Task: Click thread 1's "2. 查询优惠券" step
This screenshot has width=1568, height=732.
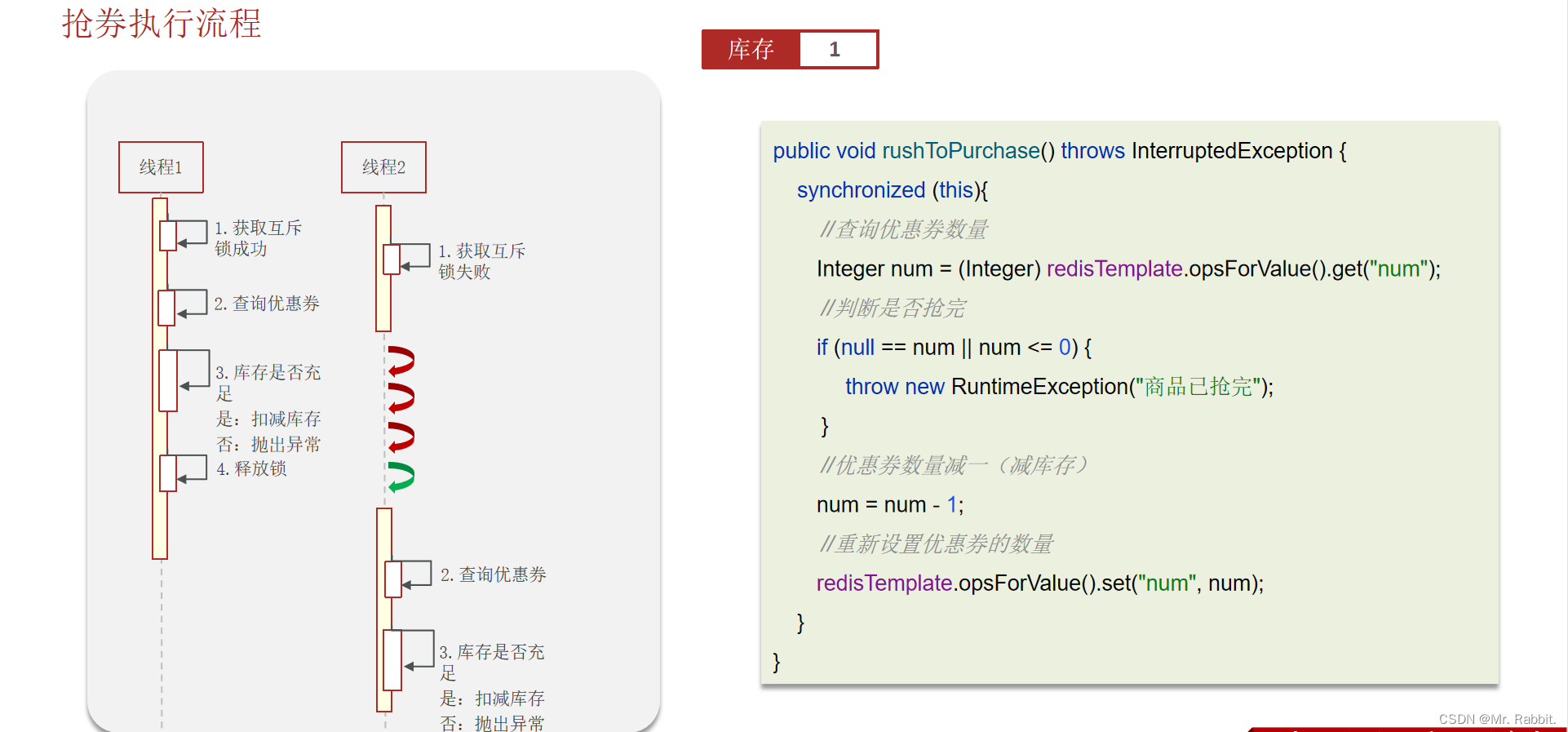Action: (267, 304)
